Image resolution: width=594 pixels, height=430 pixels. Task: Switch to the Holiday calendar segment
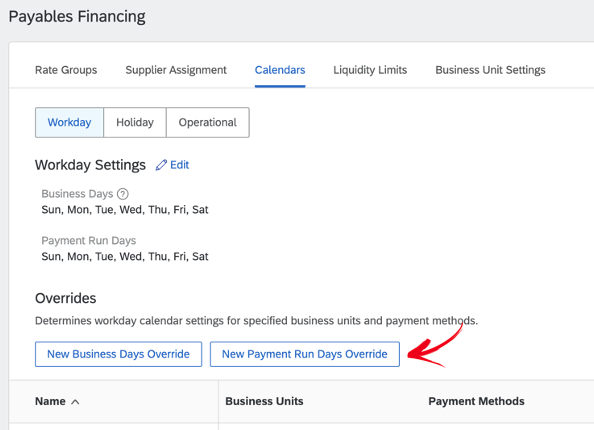click(135, 122)
